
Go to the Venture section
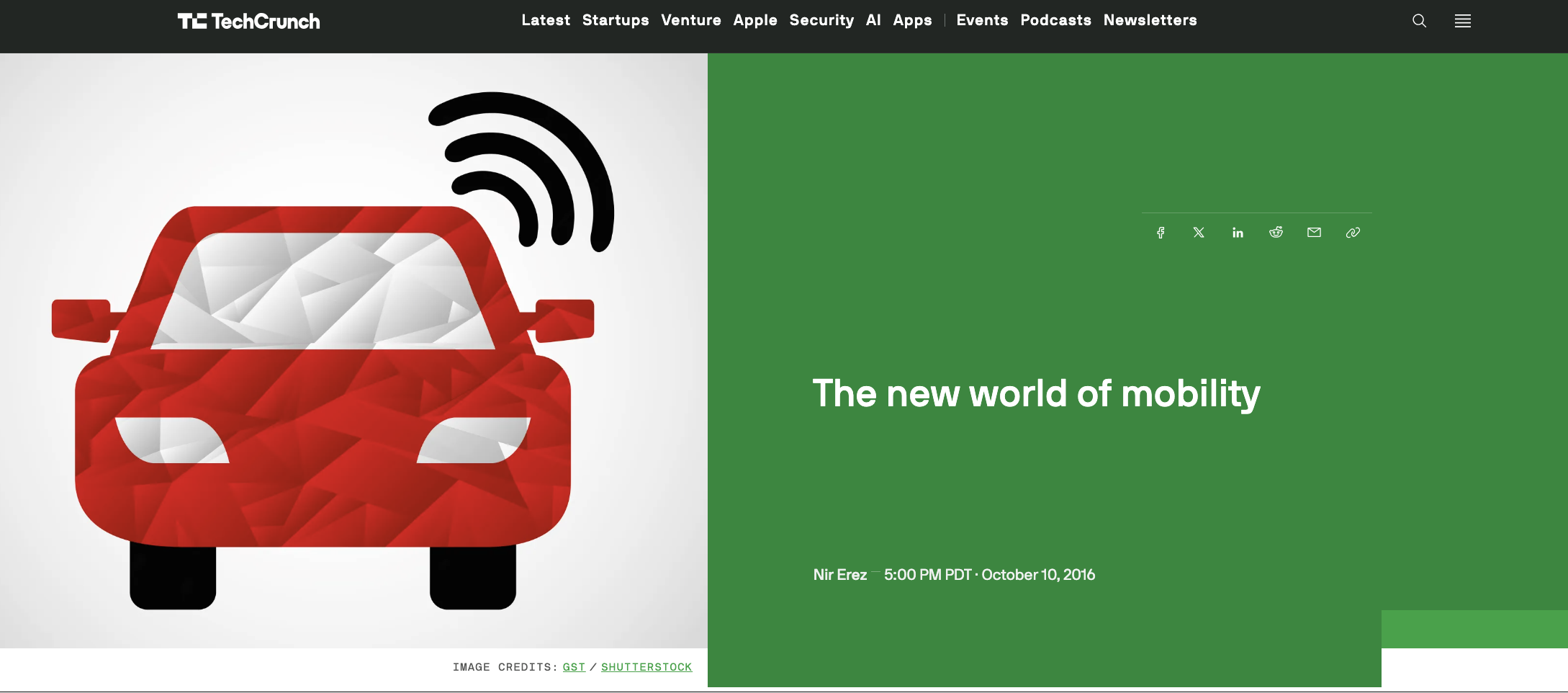pyautogui.click(x=690, y=21)
